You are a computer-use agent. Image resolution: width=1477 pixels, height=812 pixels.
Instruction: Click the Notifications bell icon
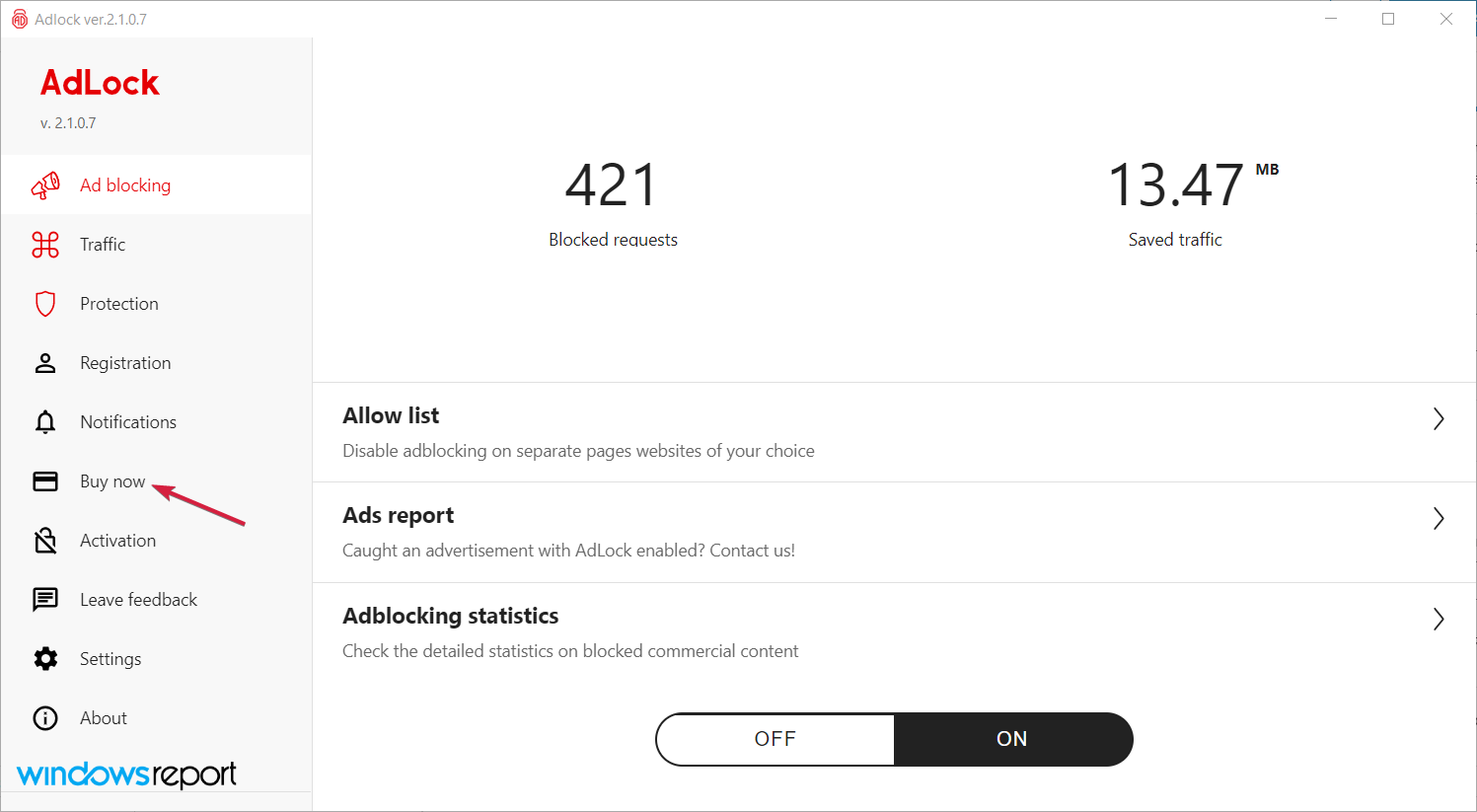coord(45,422)
